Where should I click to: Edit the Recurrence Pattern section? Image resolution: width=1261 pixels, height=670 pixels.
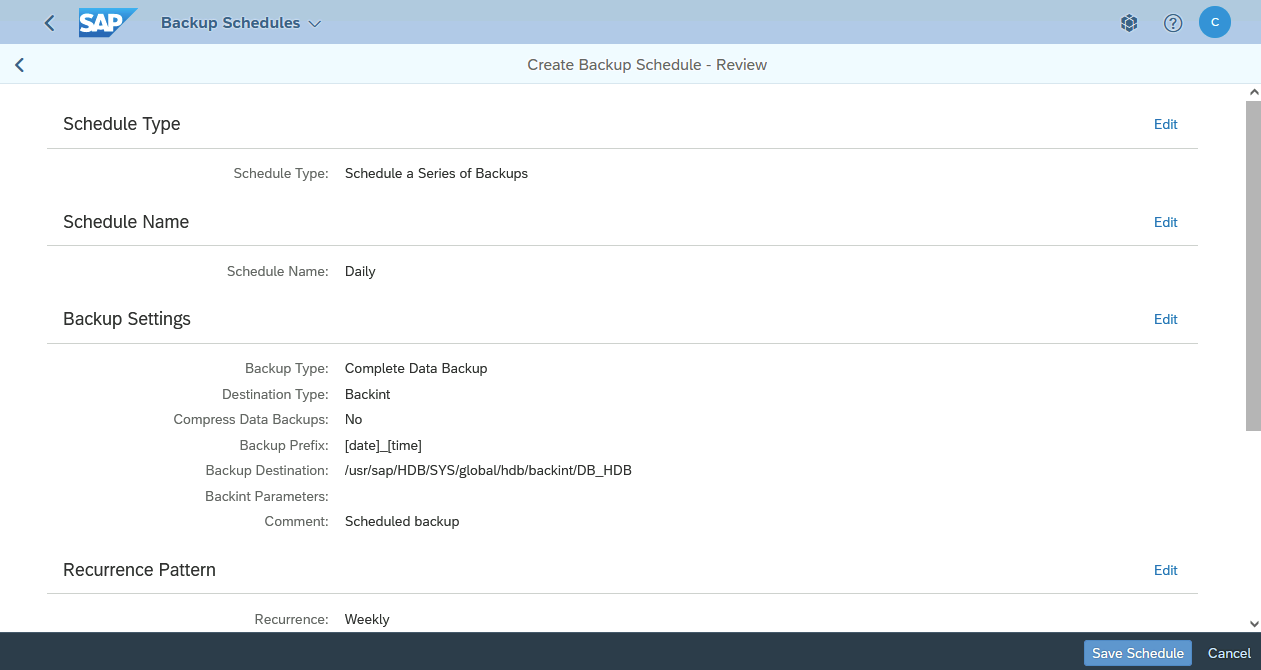coord(1165,570)
